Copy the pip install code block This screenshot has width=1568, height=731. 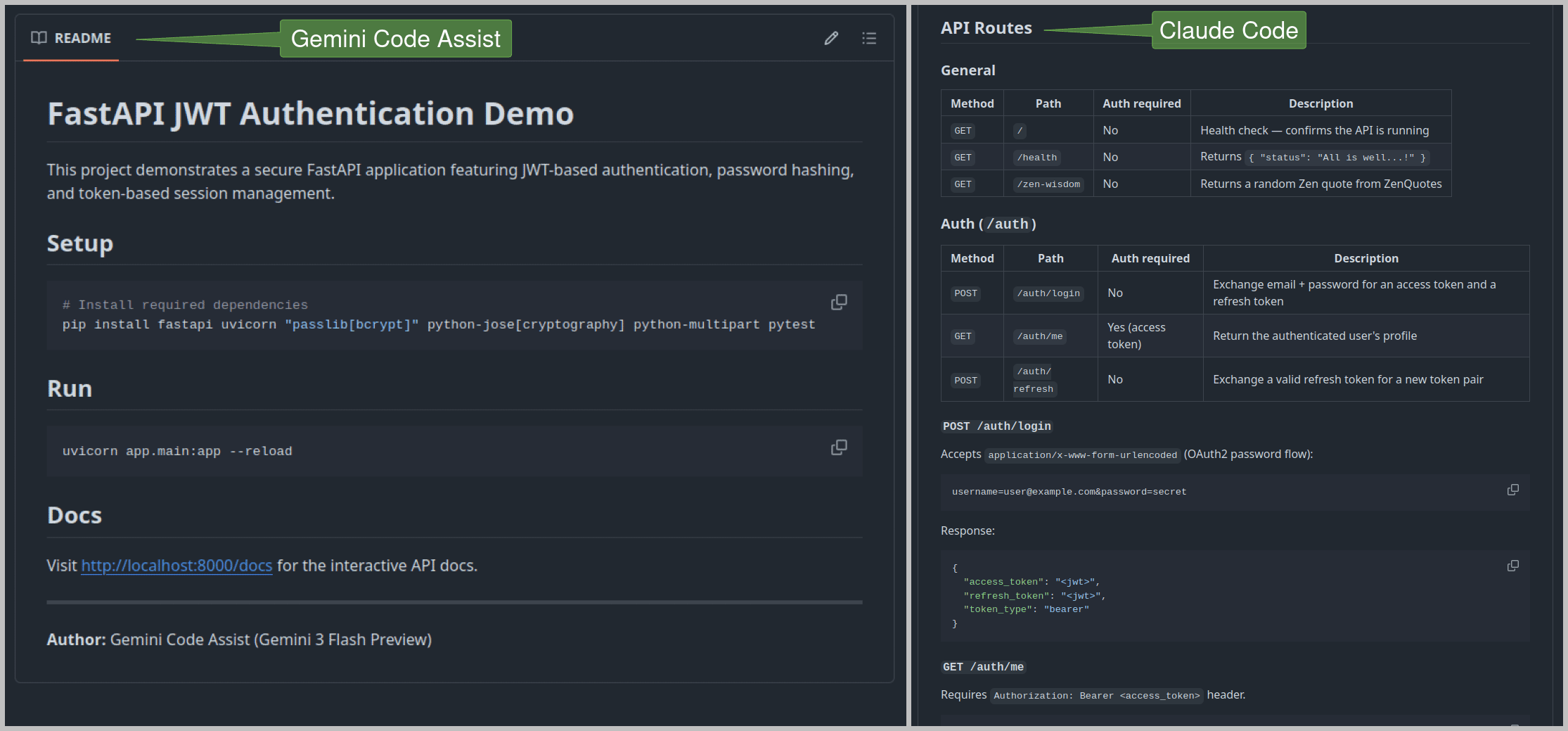(x=839, y=302)
